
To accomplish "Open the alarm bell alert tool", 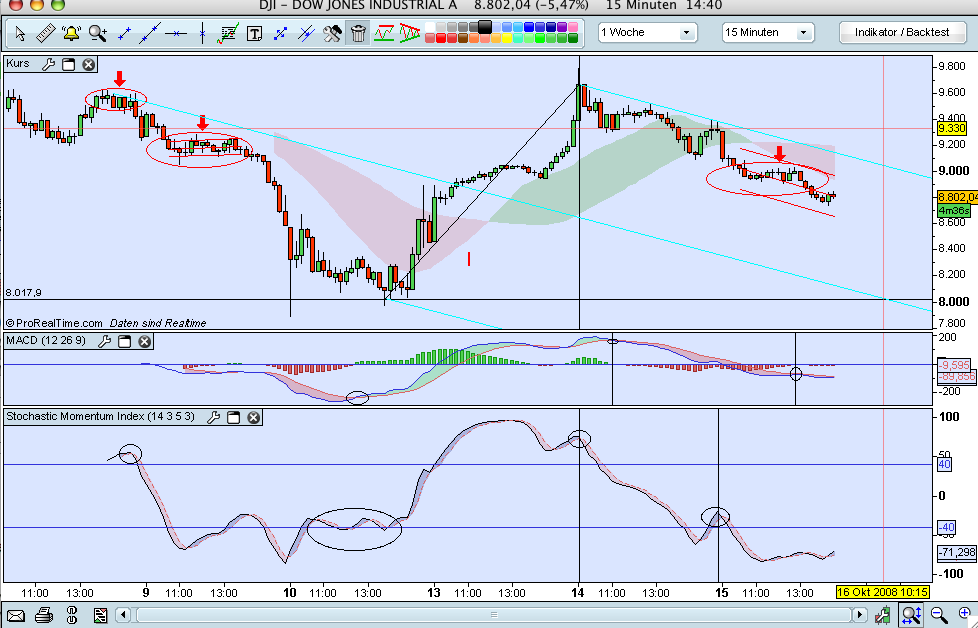I will 71,33.
